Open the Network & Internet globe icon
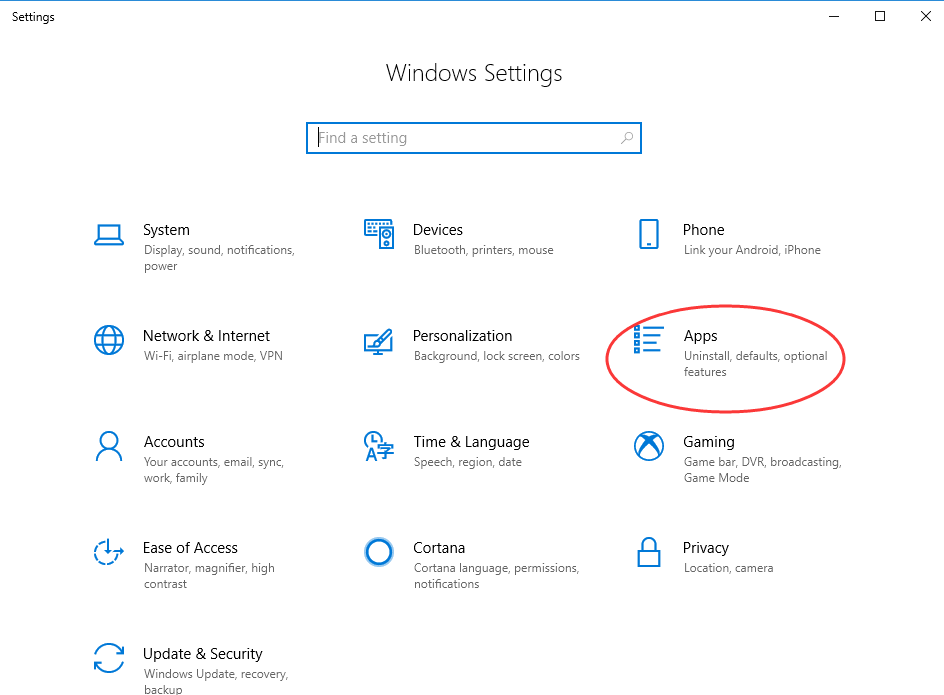 (109, 340)
